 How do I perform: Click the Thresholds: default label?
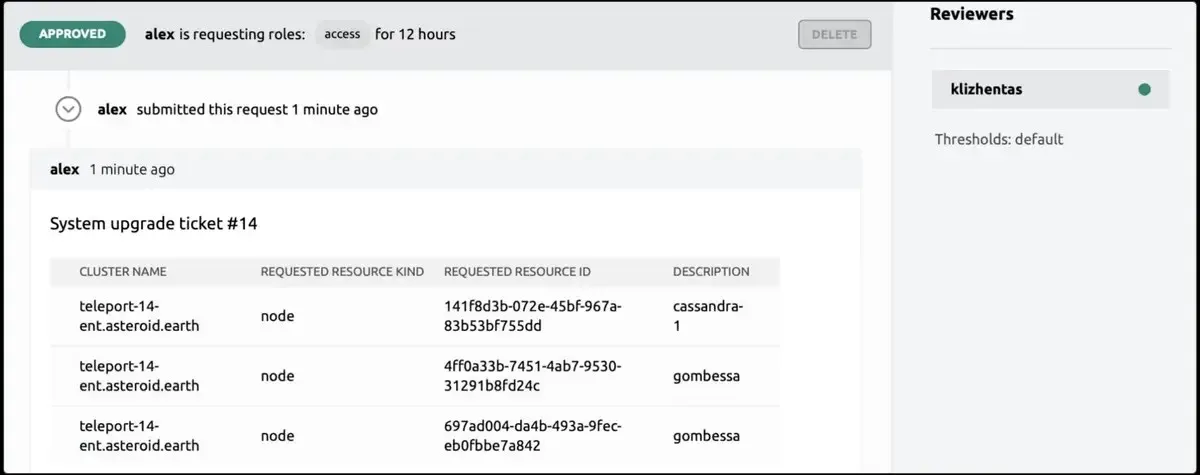point(999,139)
